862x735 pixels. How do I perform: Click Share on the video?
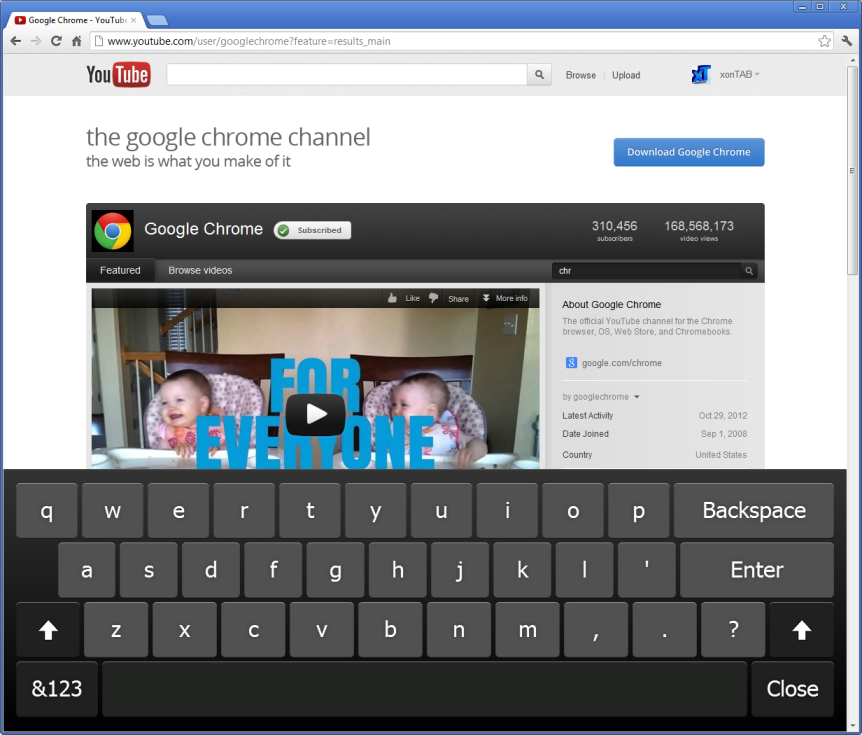[458, 299]
